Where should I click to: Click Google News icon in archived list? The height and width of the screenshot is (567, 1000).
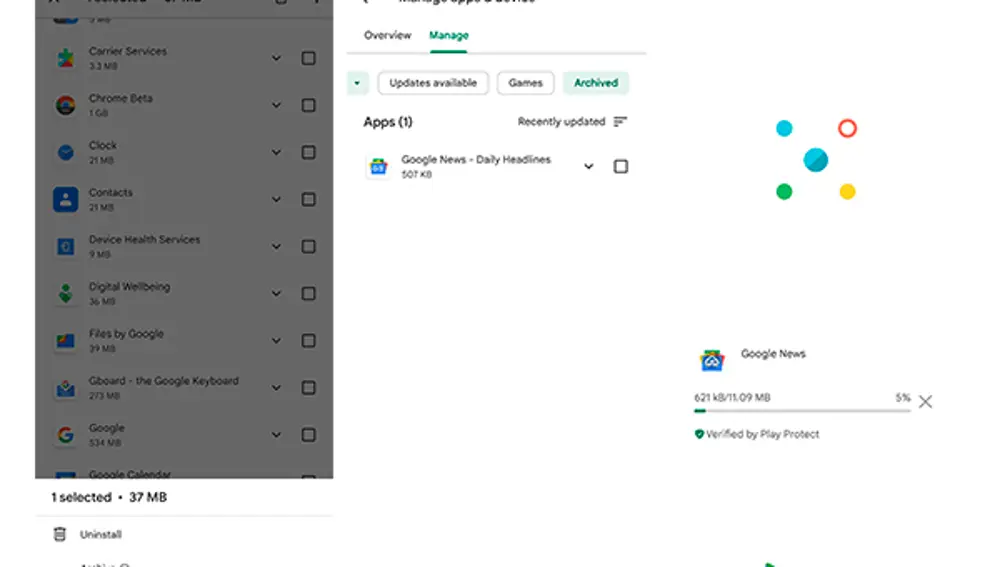tap(378, 166)
